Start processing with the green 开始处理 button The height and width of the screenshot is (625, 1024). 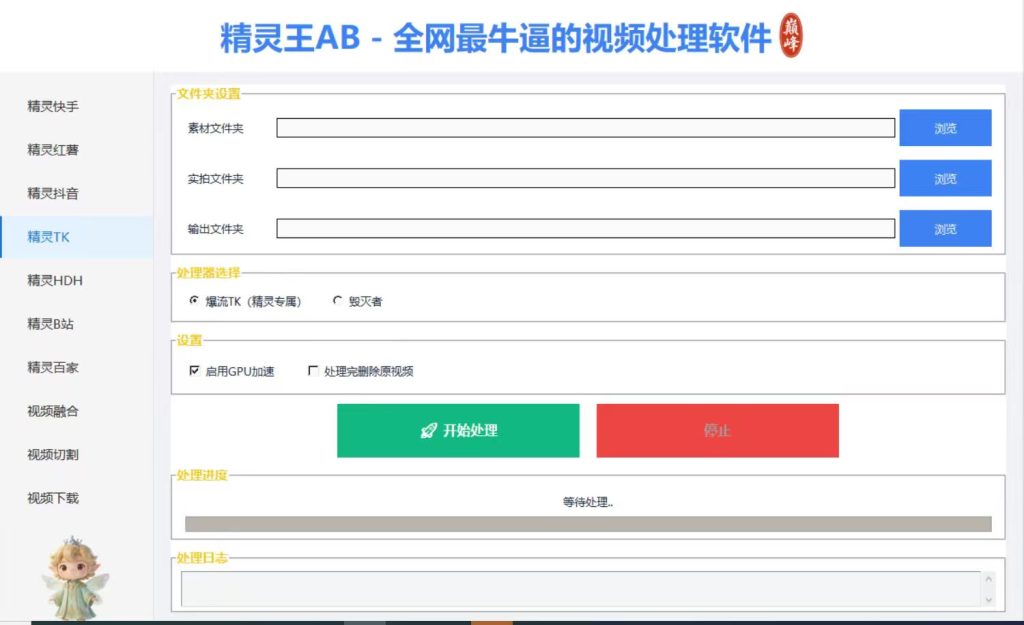tap(458, 430)
